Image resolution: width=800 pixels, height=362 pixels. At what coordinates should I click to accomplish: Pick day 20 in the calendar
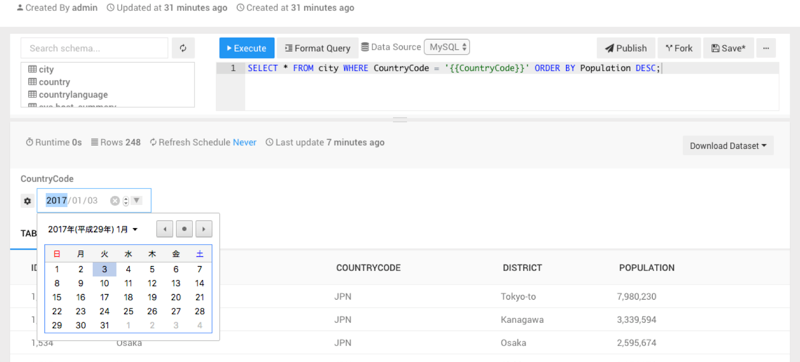coord(176,297)
